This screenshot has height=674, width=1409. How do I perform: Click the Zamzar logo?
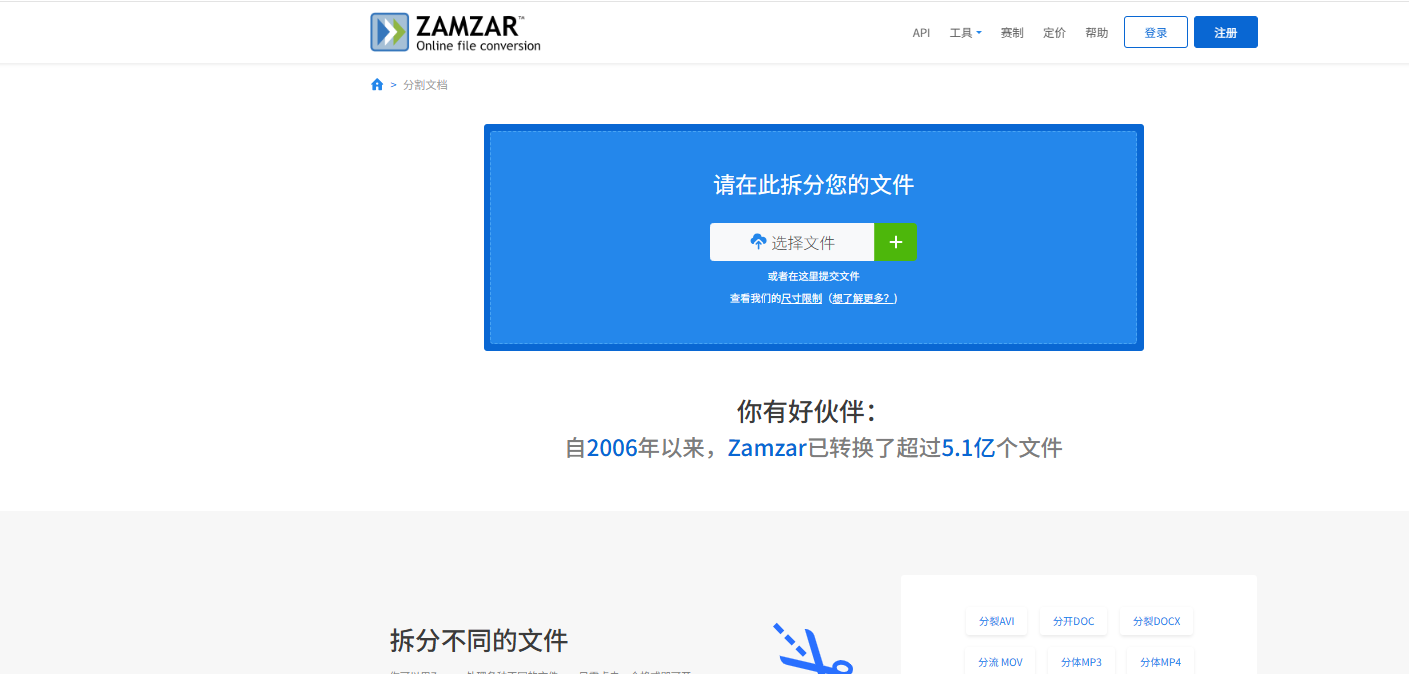pyautogui.click(x=455, y=32)
